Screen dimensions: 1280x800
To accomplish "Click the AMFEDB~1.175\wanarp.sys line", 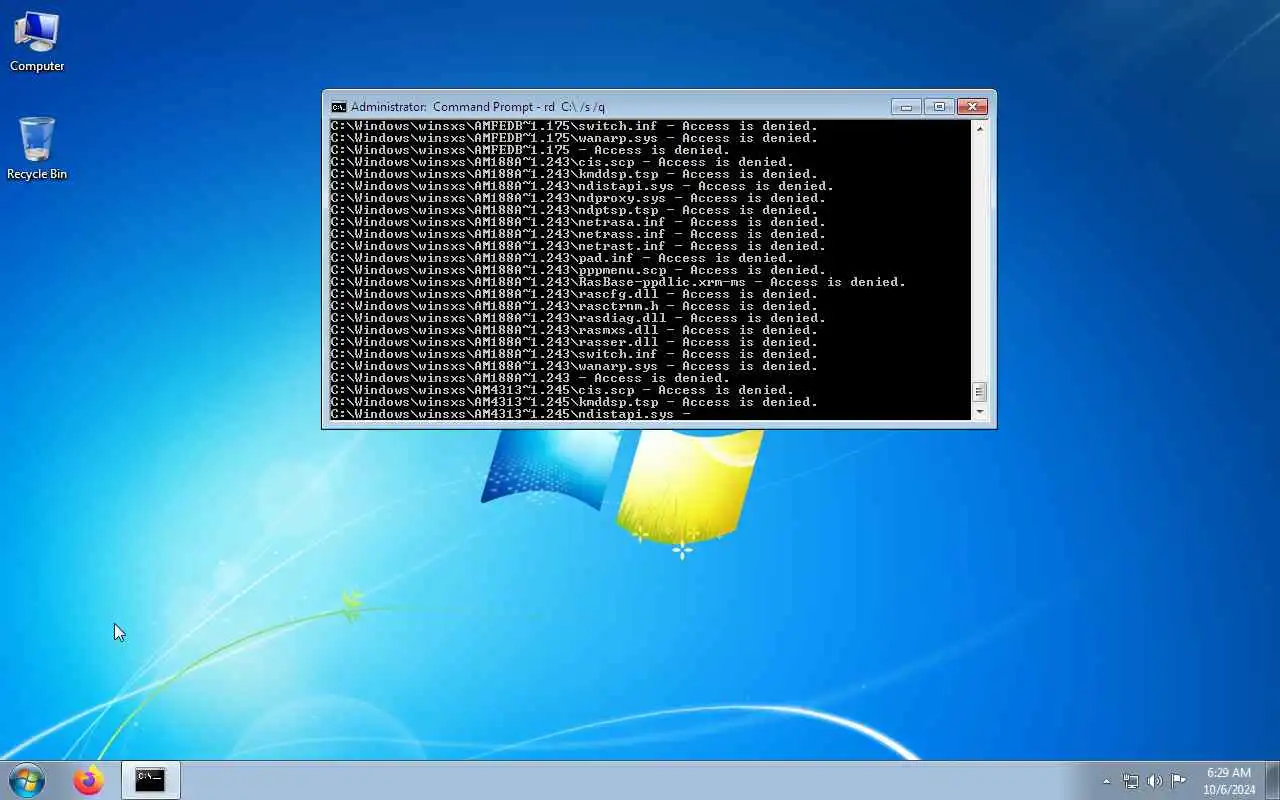I will [574, 138].
